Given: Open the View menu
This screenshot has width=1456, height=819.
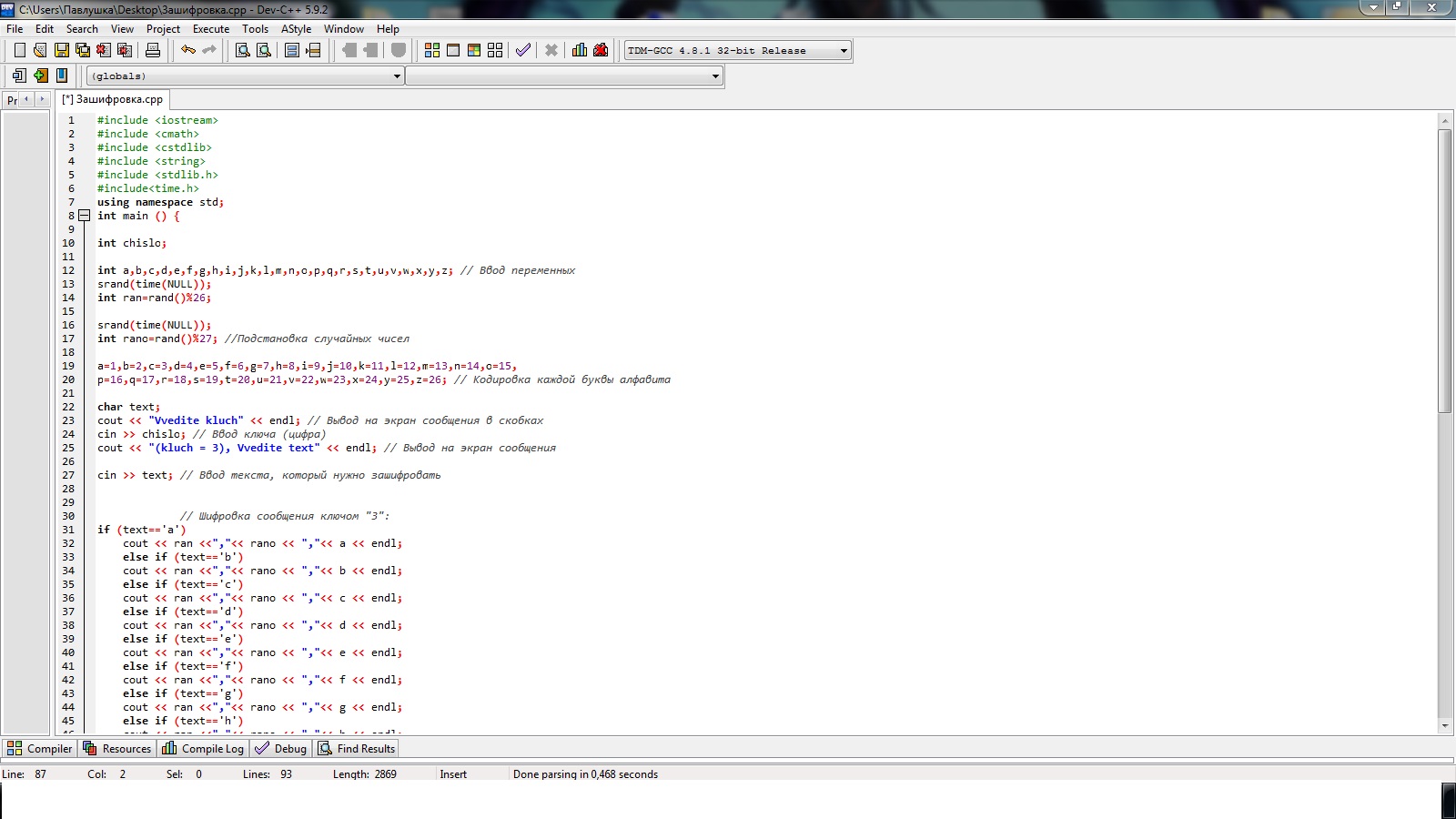Looking at the screenshot, I should coord(122,28).
